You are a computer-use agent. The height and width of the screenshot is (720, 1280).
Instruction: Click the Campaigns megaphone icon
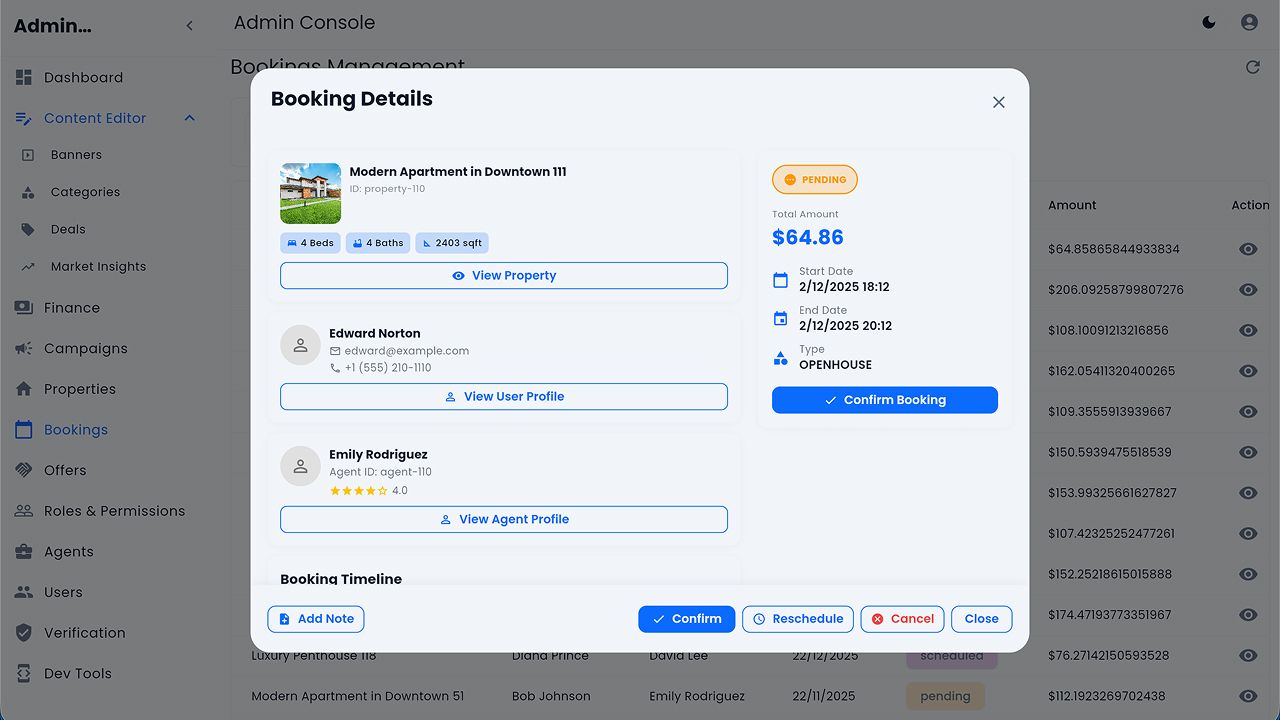click(24, 349)
